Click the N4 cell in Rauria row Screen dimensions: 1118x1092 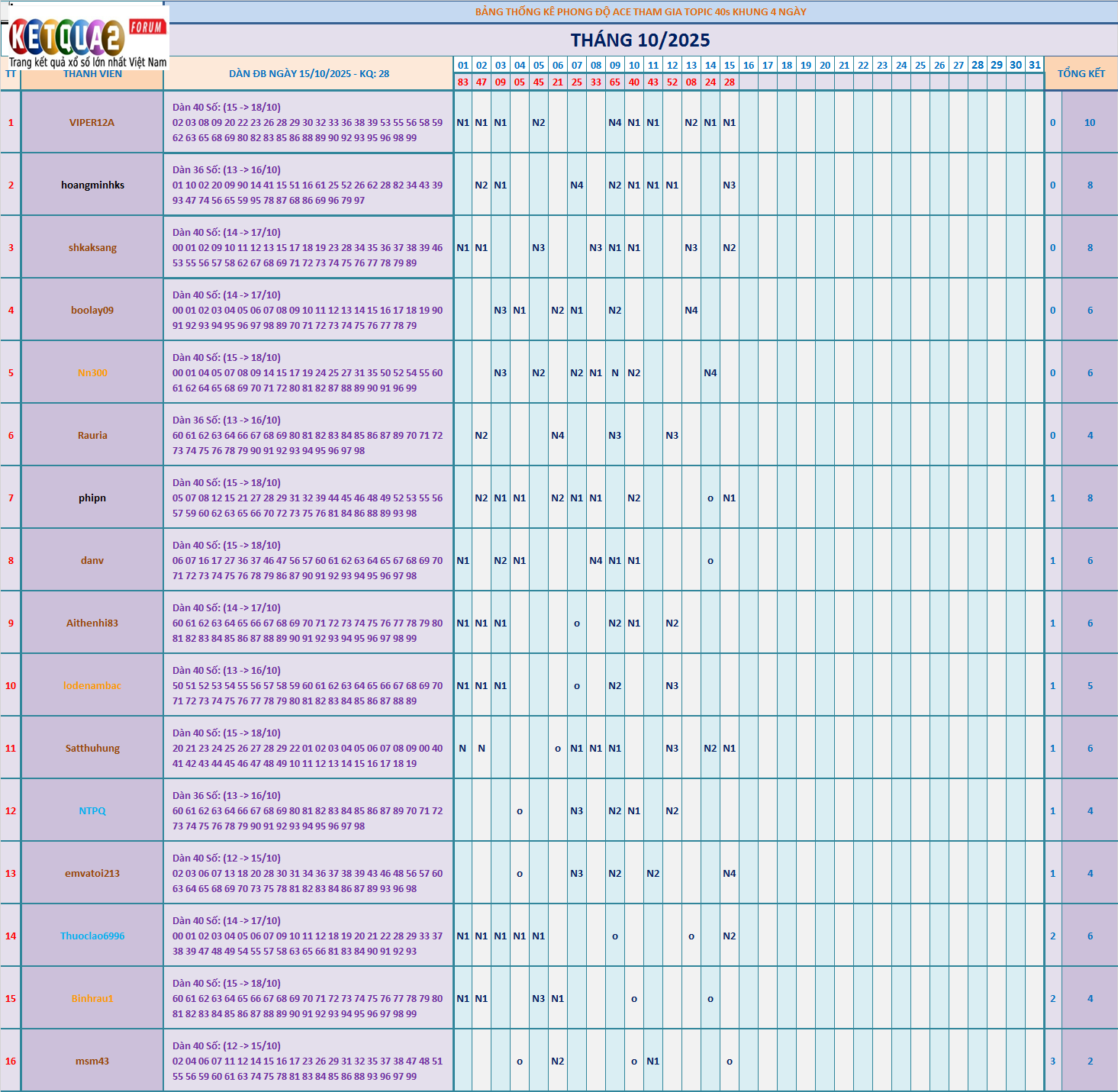pos(558,436)
